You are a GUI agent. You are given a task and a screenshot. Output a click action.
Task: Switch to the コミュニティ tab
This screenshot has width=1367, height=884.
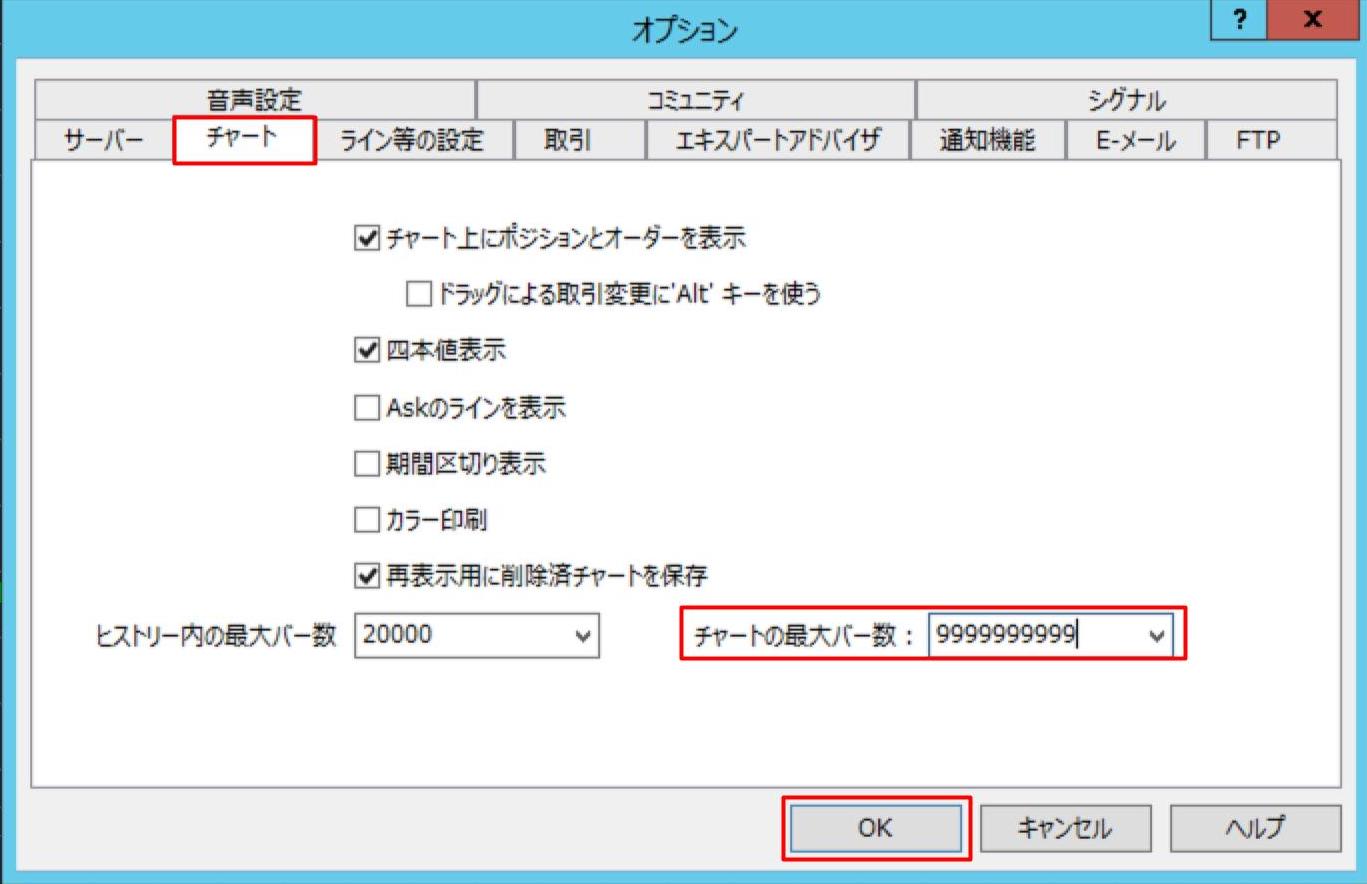pos(695,98)
